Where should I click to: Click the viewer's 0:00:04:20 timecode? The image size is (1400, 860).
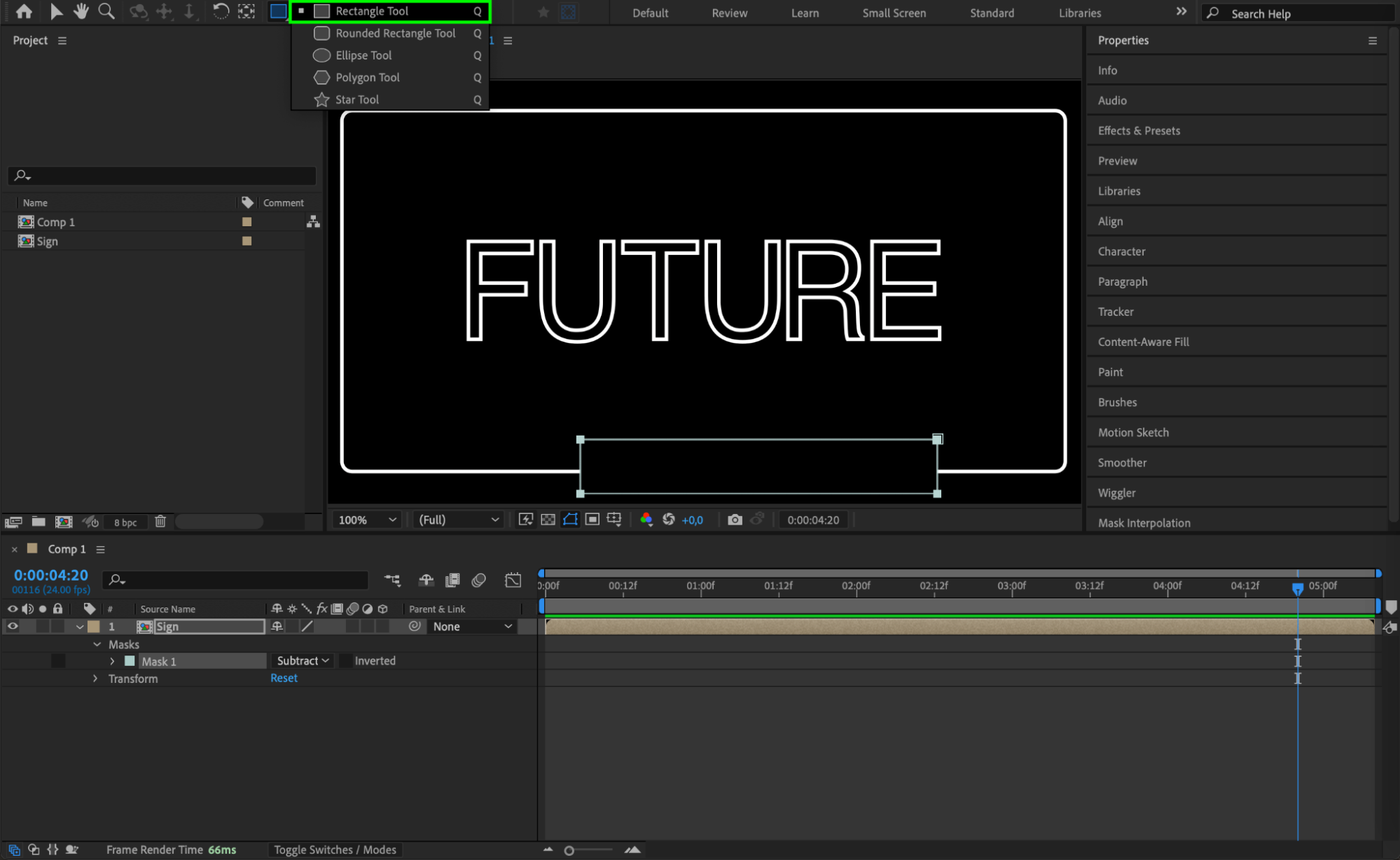point(813,520)
